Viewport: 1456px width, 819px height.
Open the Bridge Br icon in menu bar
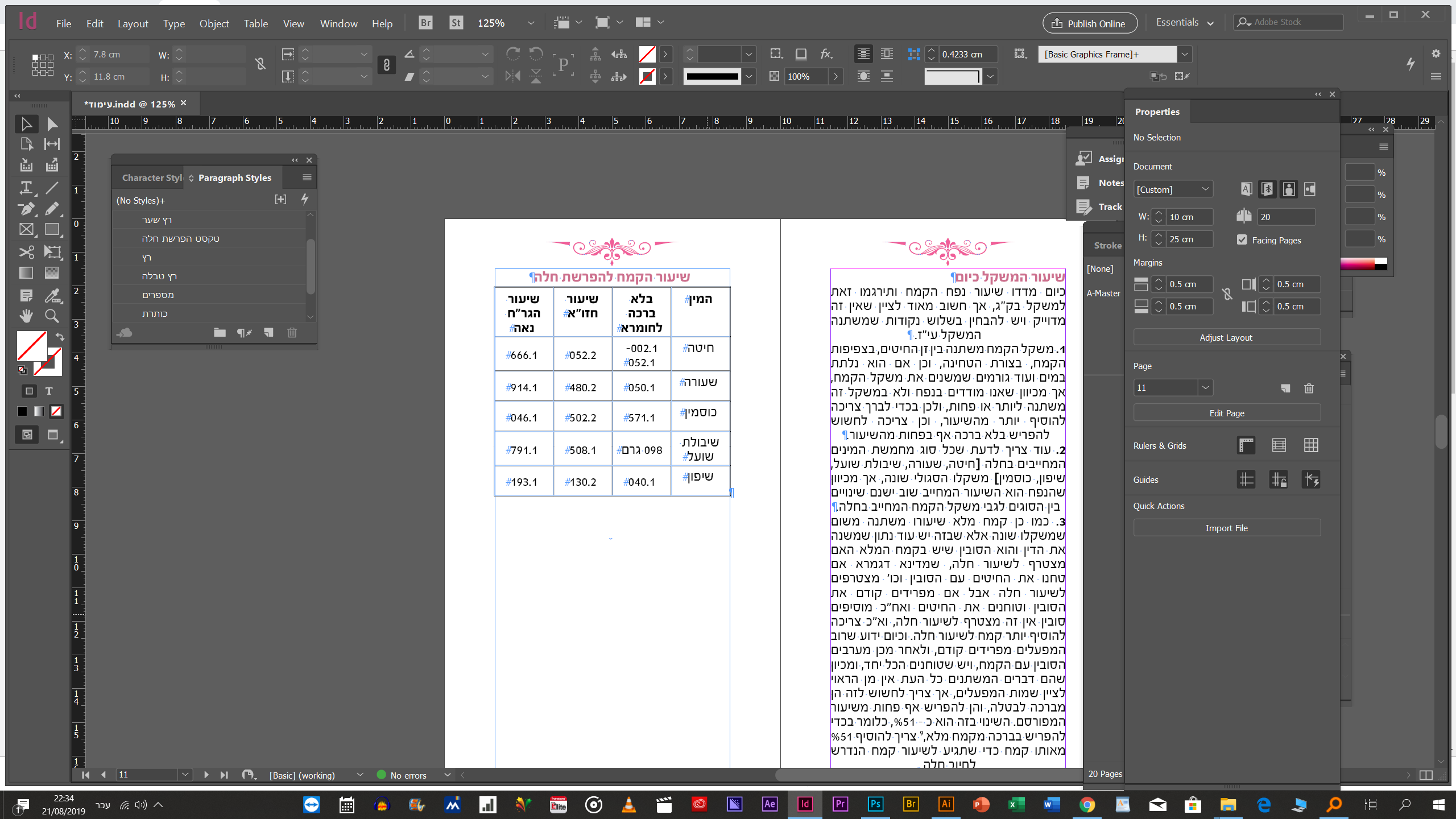[x=425, y=23]
